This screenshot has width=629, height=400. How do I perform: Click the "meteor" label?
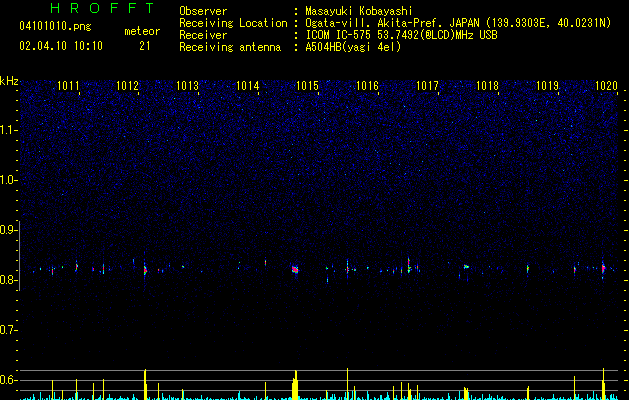tap(142, 31)
